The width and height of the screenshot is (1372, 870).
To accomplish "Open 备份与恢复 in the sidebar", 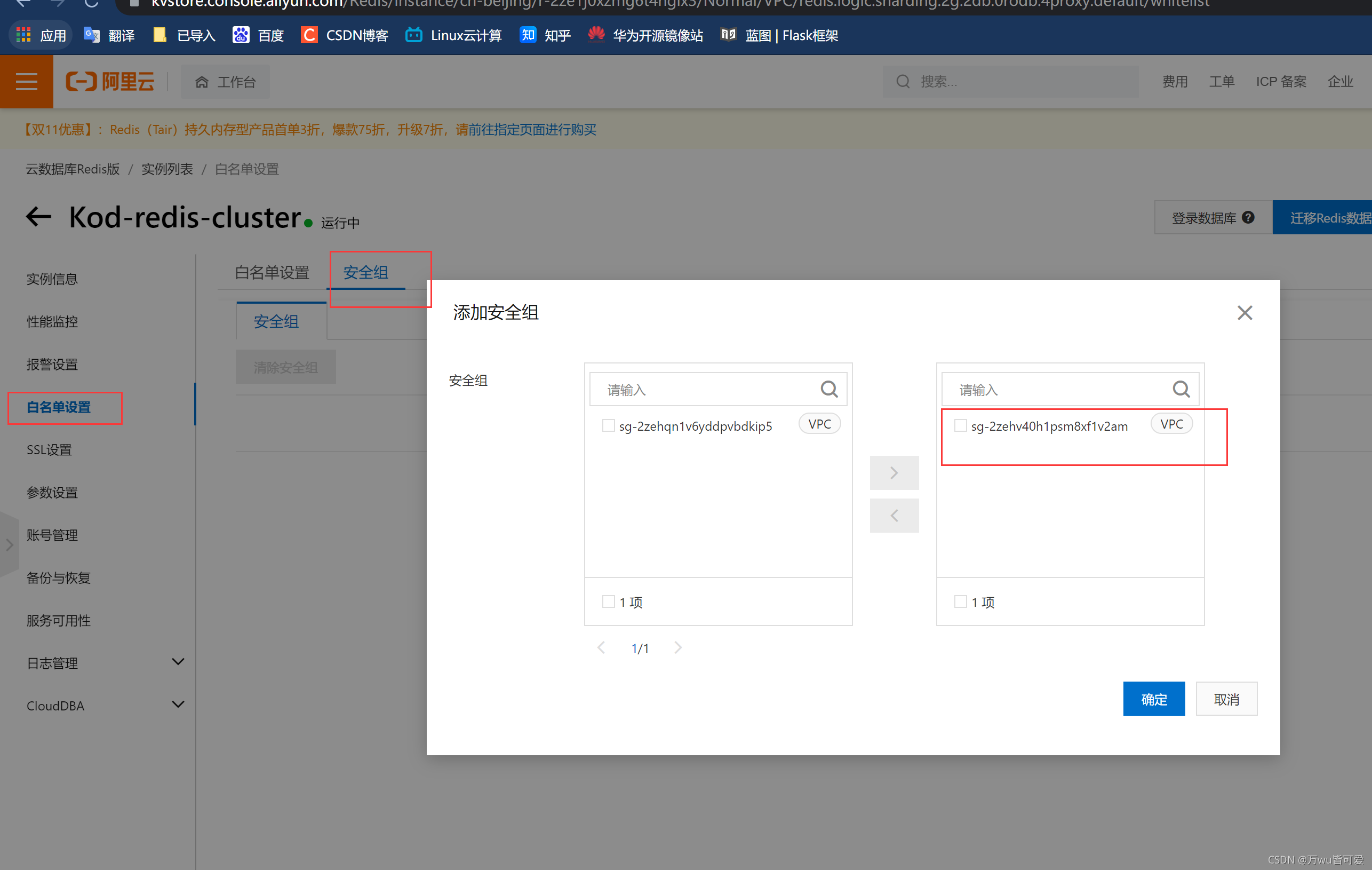I will 58,578.
